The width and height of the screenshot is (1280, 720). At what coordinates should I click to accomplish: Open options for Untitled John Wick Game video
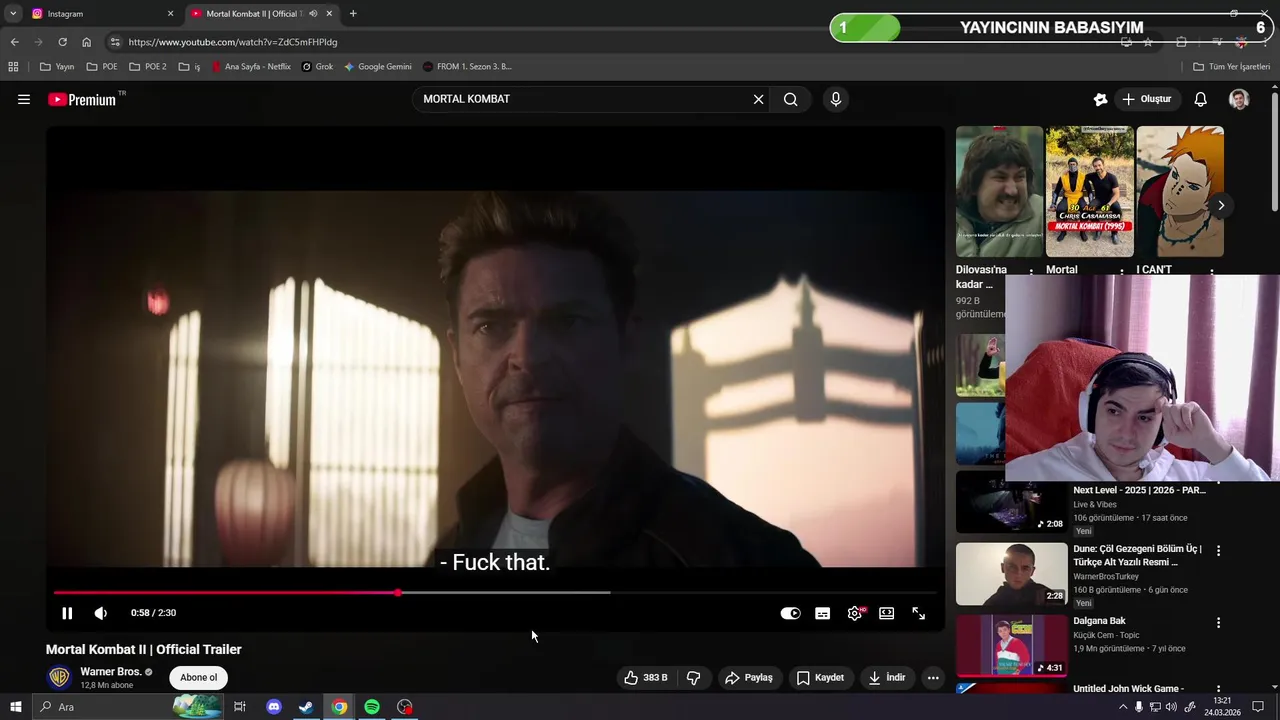[1218, 690]
